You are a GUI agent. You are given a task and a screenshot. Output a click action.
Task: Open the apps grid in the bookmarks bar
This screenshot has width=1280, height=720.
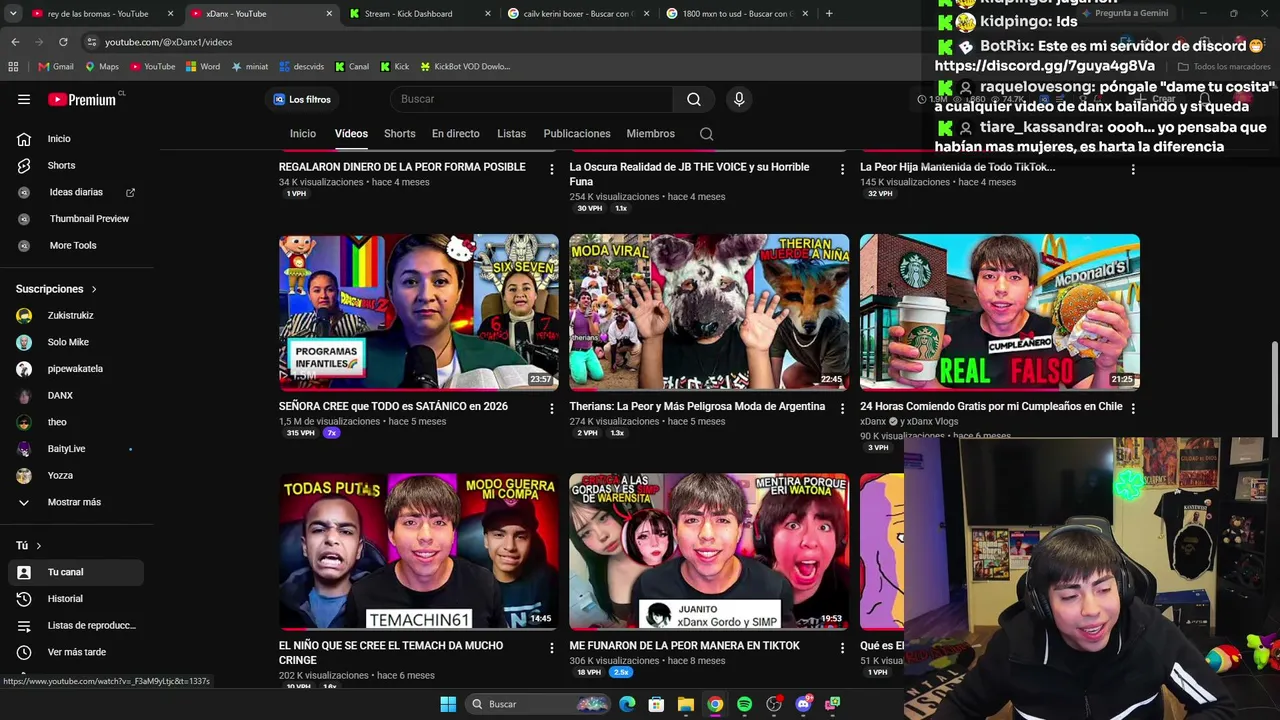13,67
